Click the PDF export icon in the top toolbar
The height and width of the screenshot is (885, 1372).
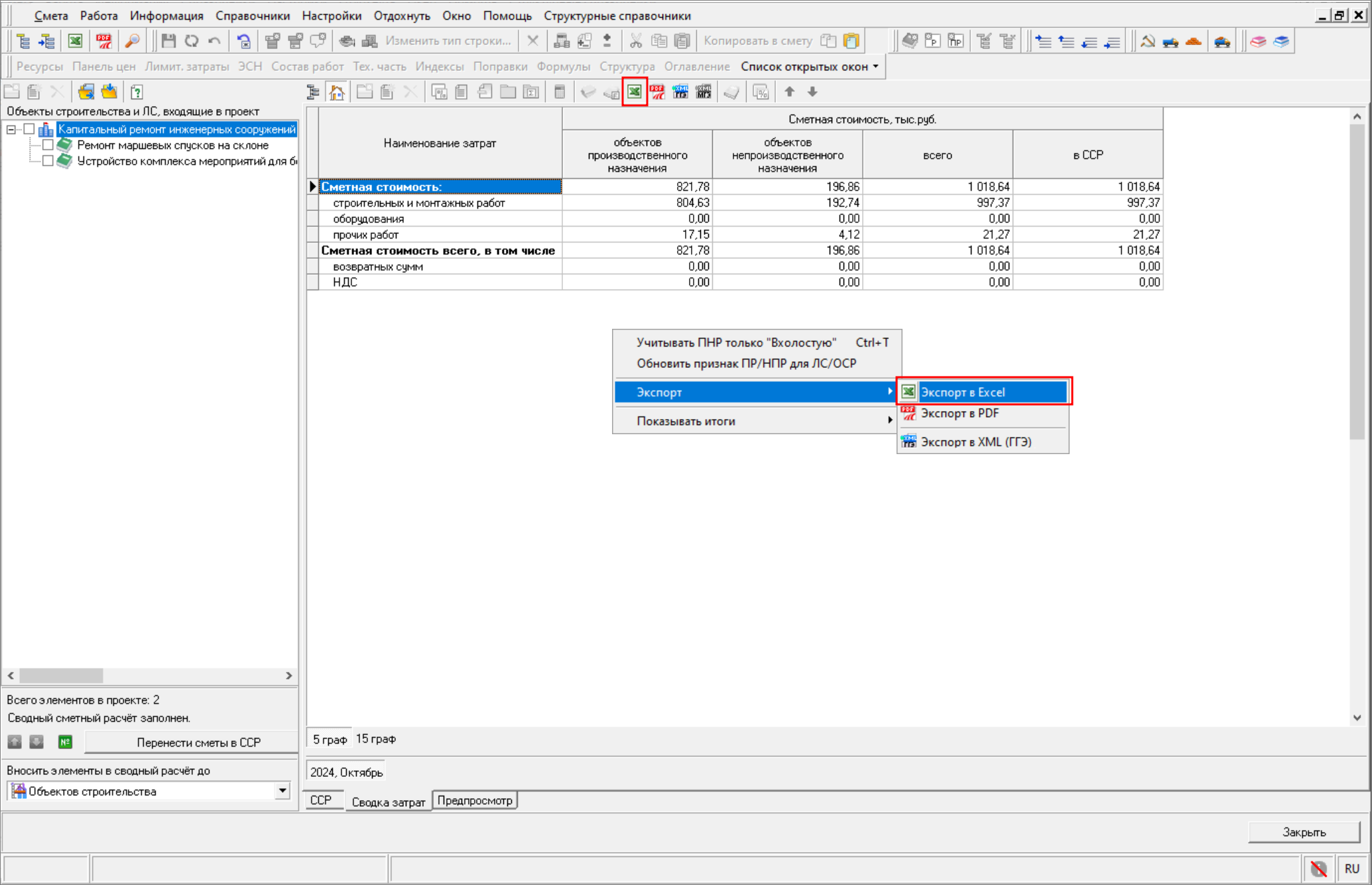pyautogui.click(x=104, y=41)
